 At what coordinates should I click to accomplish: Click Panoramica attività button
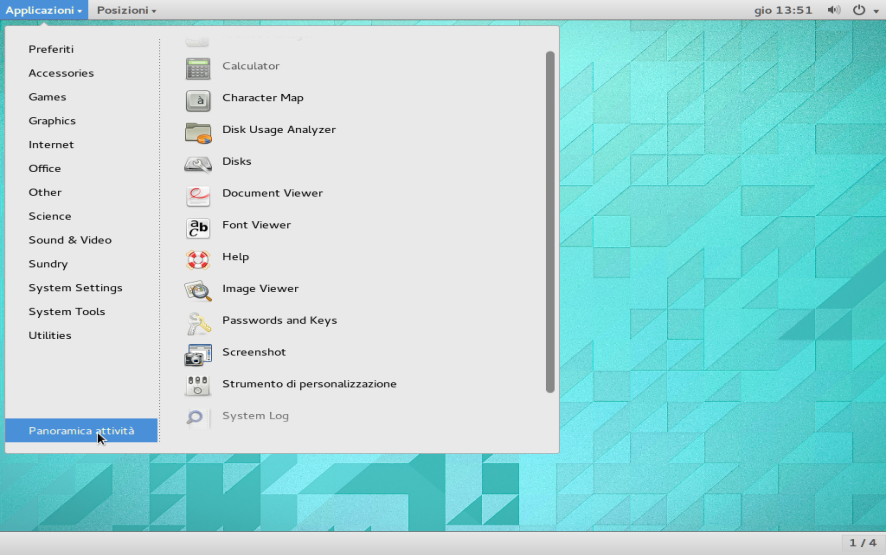pos(81,431)
